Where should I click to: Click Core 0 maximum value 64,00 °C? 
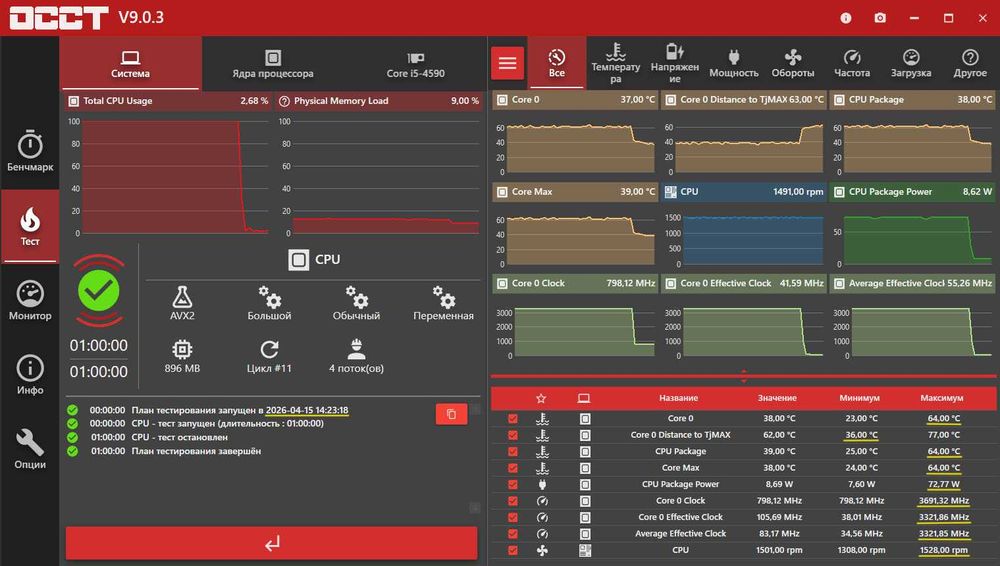coord(943,419)
